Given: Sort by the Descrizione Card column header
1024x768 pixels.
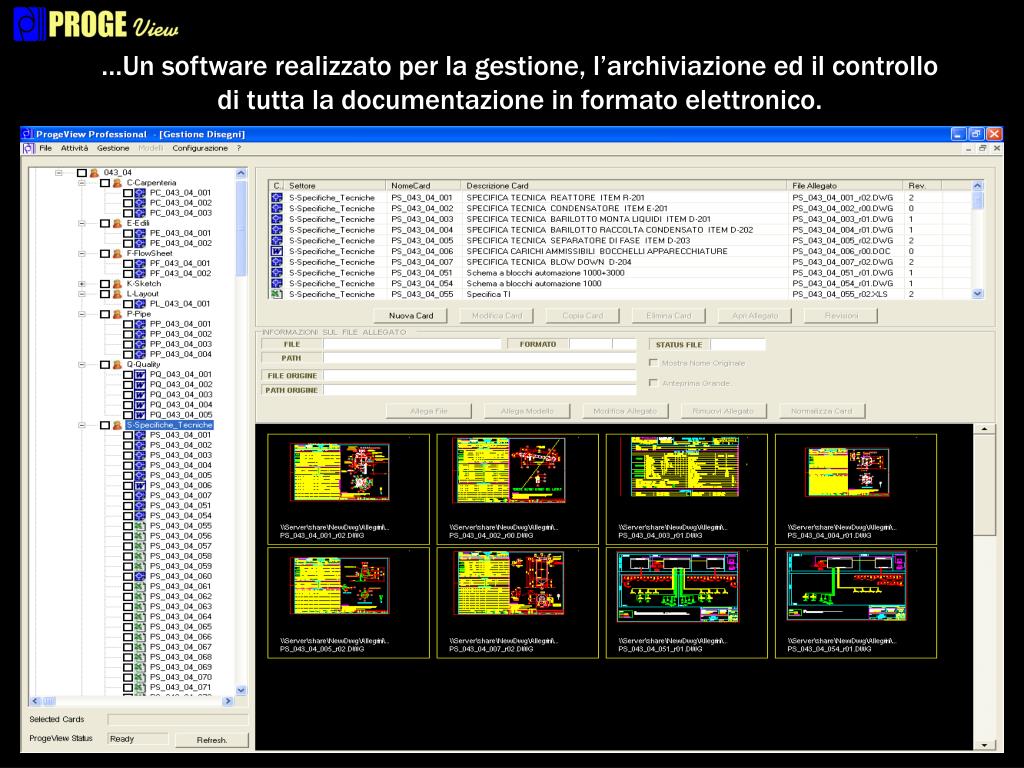Looking at the screenshot, I should click(x=624, y=185).
